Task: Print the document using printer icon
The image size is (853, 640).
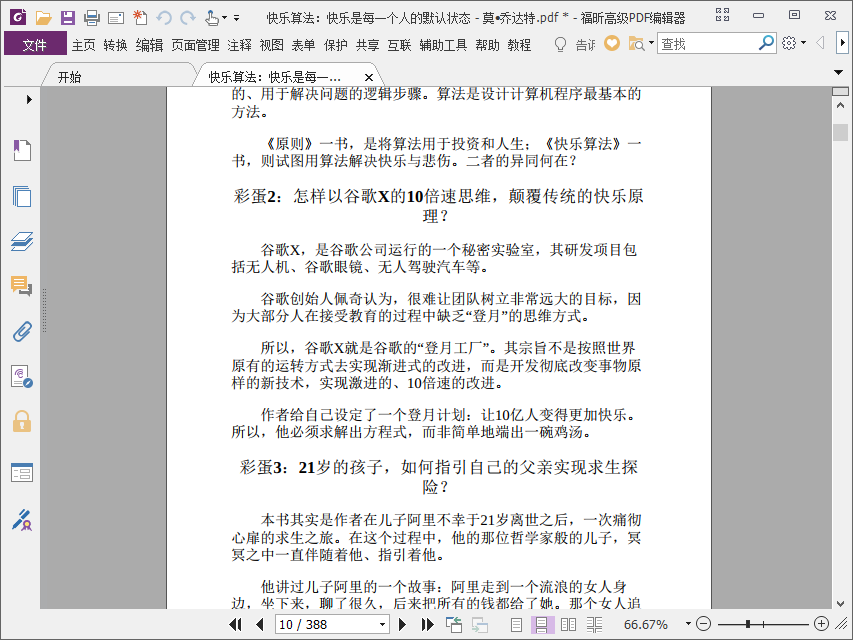Action: pos(92,18)
